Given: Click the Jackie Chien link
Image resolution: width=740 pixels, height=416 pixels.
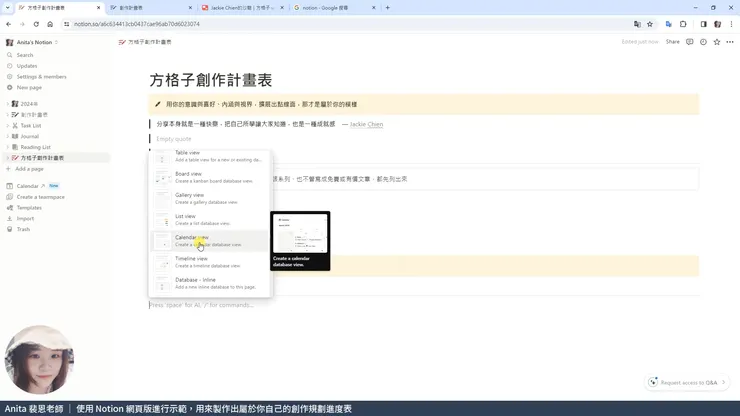Looking at the screenshot, I should (x=366, y=124).
